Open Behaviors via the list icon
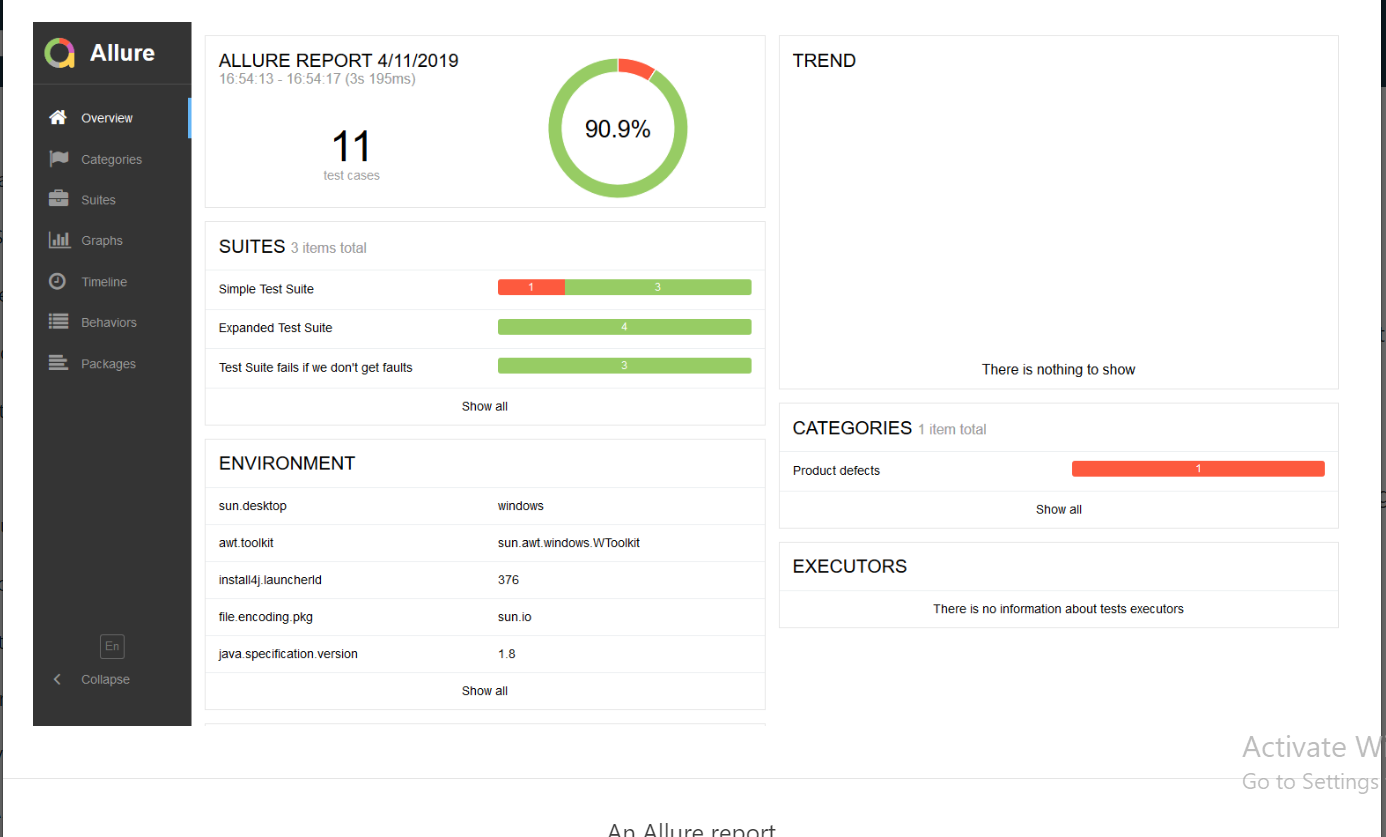This screenshot has height=837, width=1386. [59, 322]
